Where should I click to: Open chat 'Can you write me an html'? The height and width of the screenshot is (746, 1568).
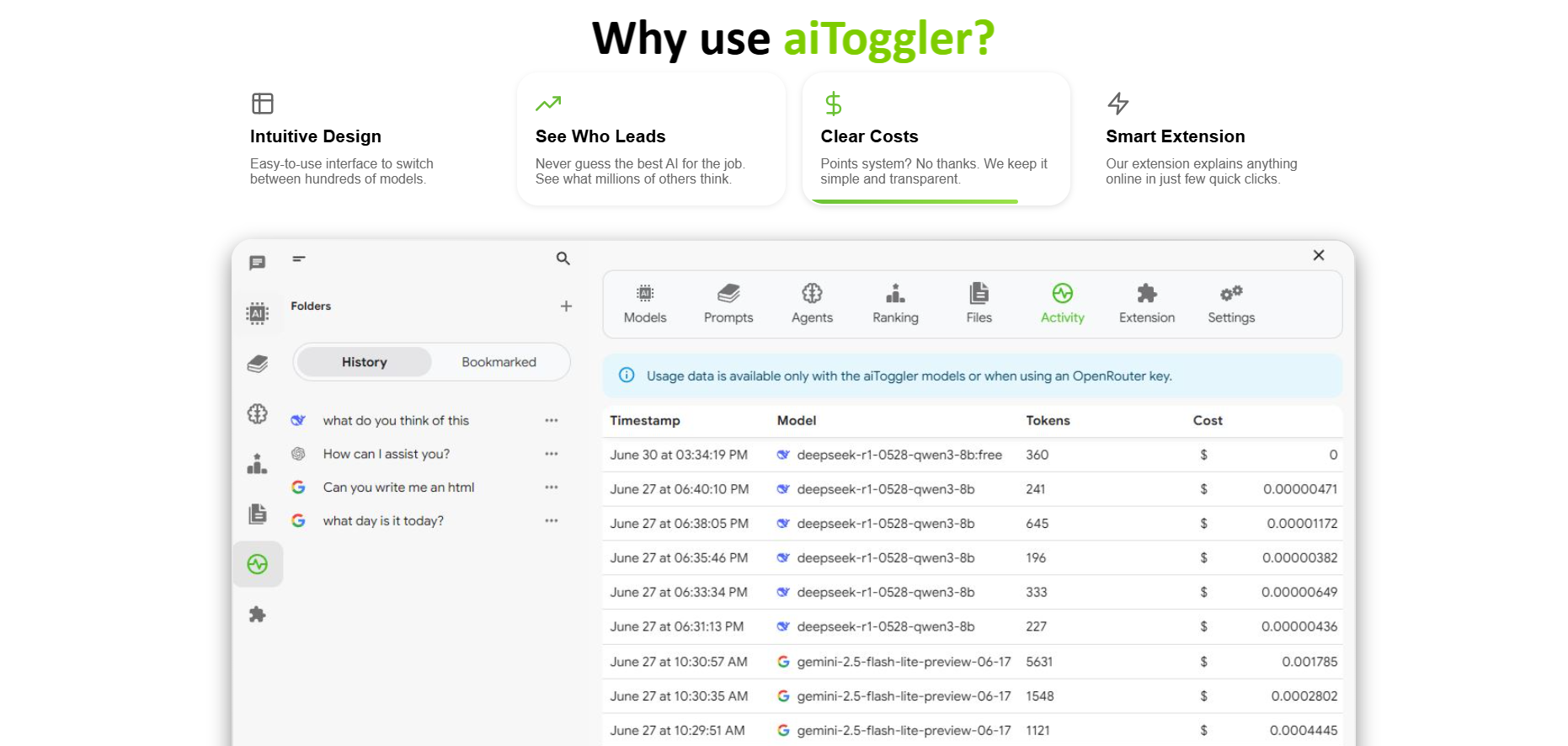399,488
